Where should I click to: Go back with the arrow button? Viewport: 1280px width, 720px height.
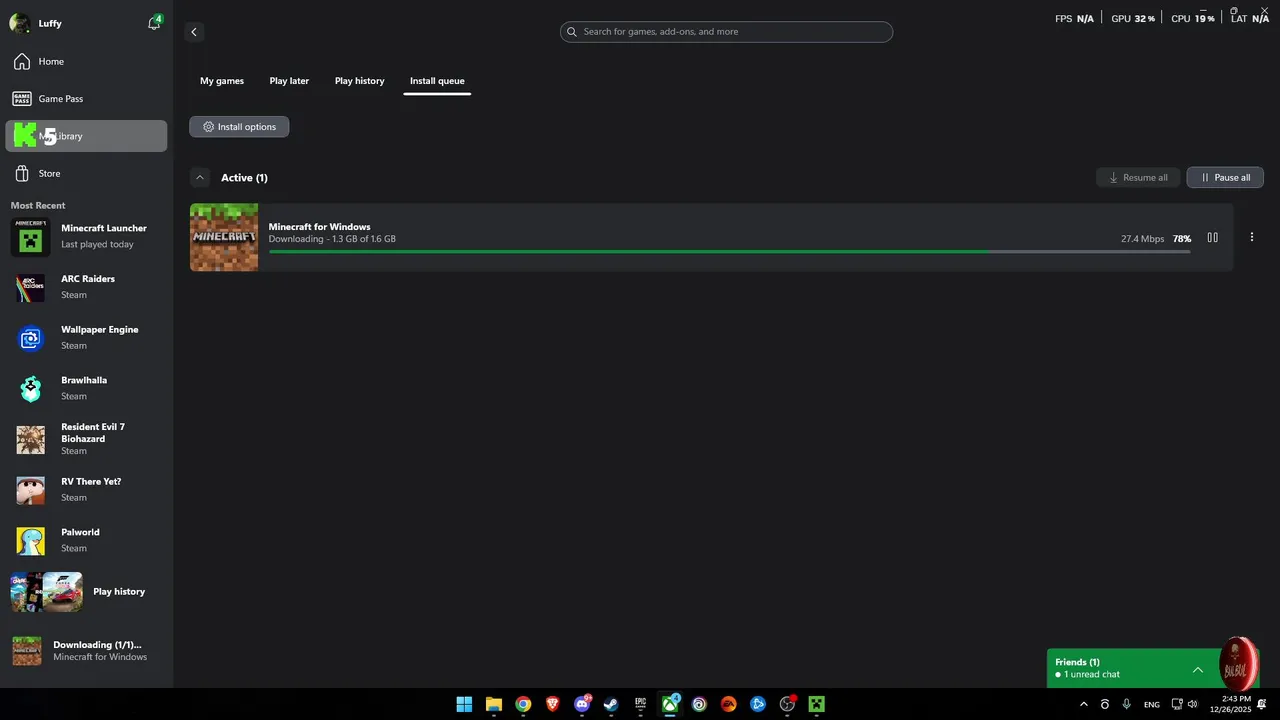point(194,32)
